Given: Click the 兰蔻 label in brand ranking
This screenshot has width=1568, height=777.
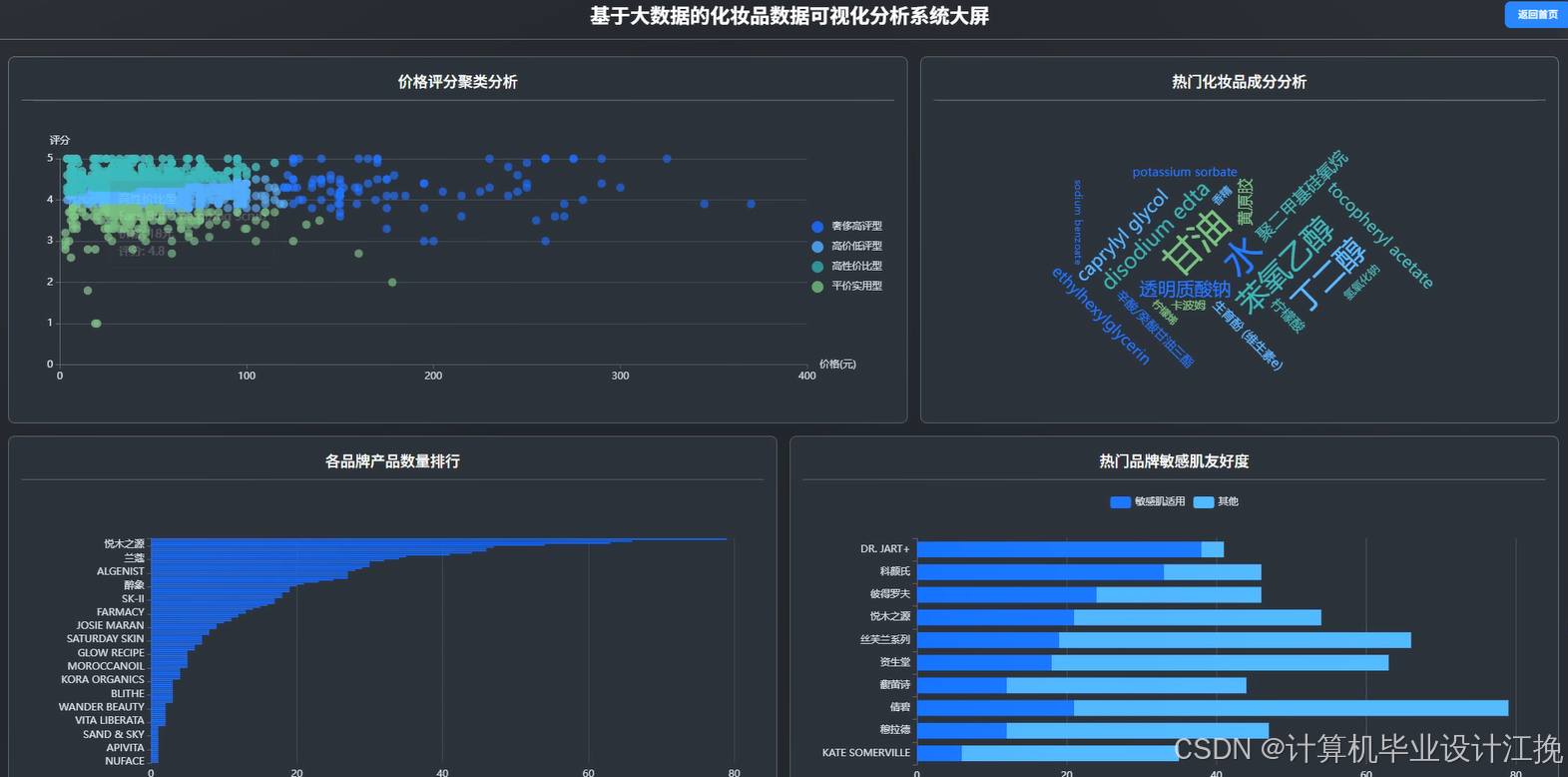Looking at the screenshot, I should point(135,558).
